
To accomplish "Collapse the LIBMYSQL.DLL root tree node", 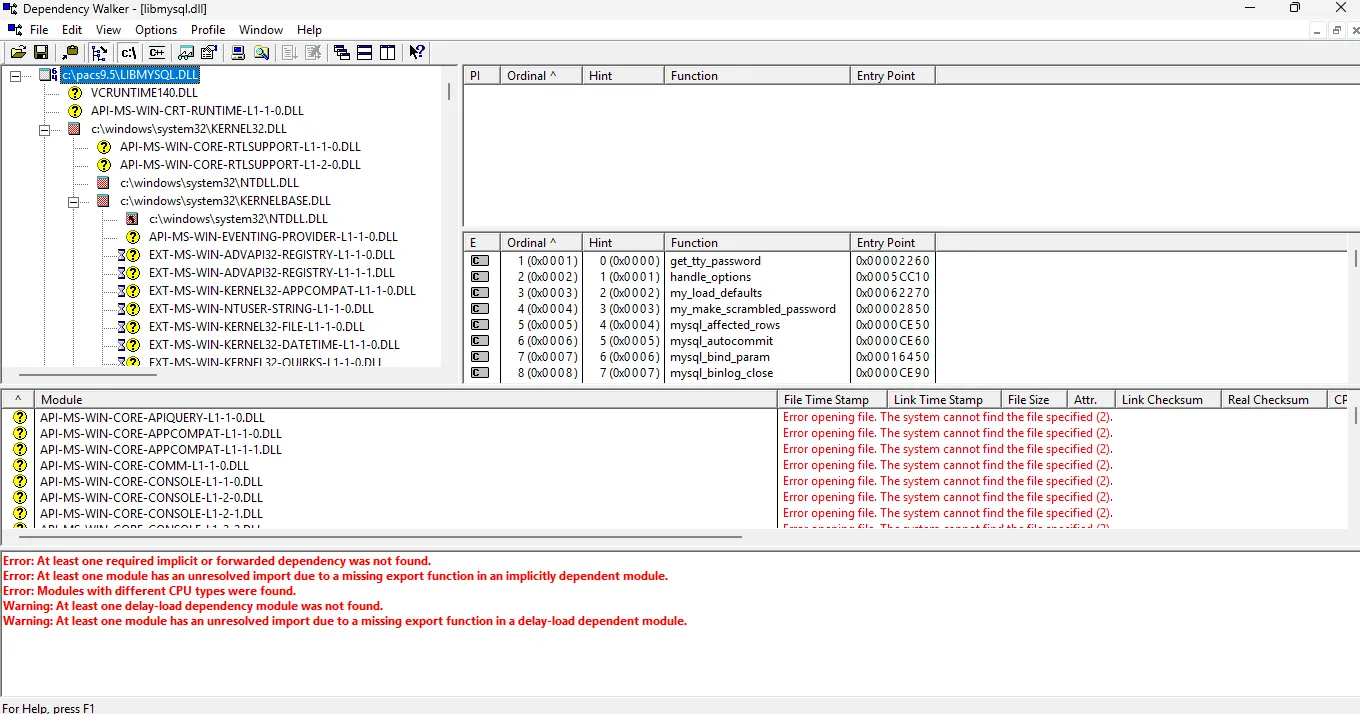I will pyautogui.click(x=15, y=76).
